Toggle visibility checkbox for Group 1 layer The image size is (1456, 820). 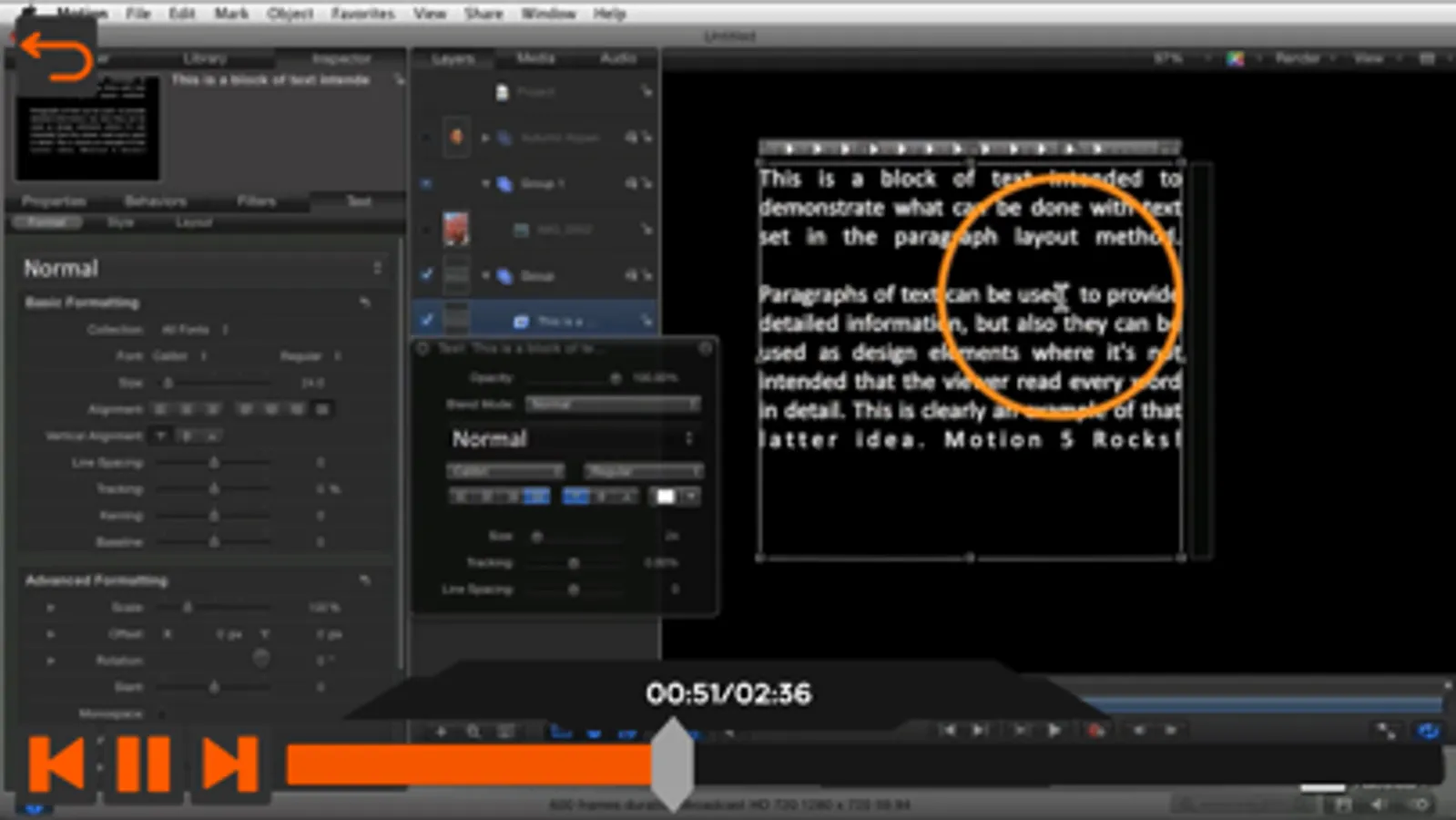pos(426,183)
